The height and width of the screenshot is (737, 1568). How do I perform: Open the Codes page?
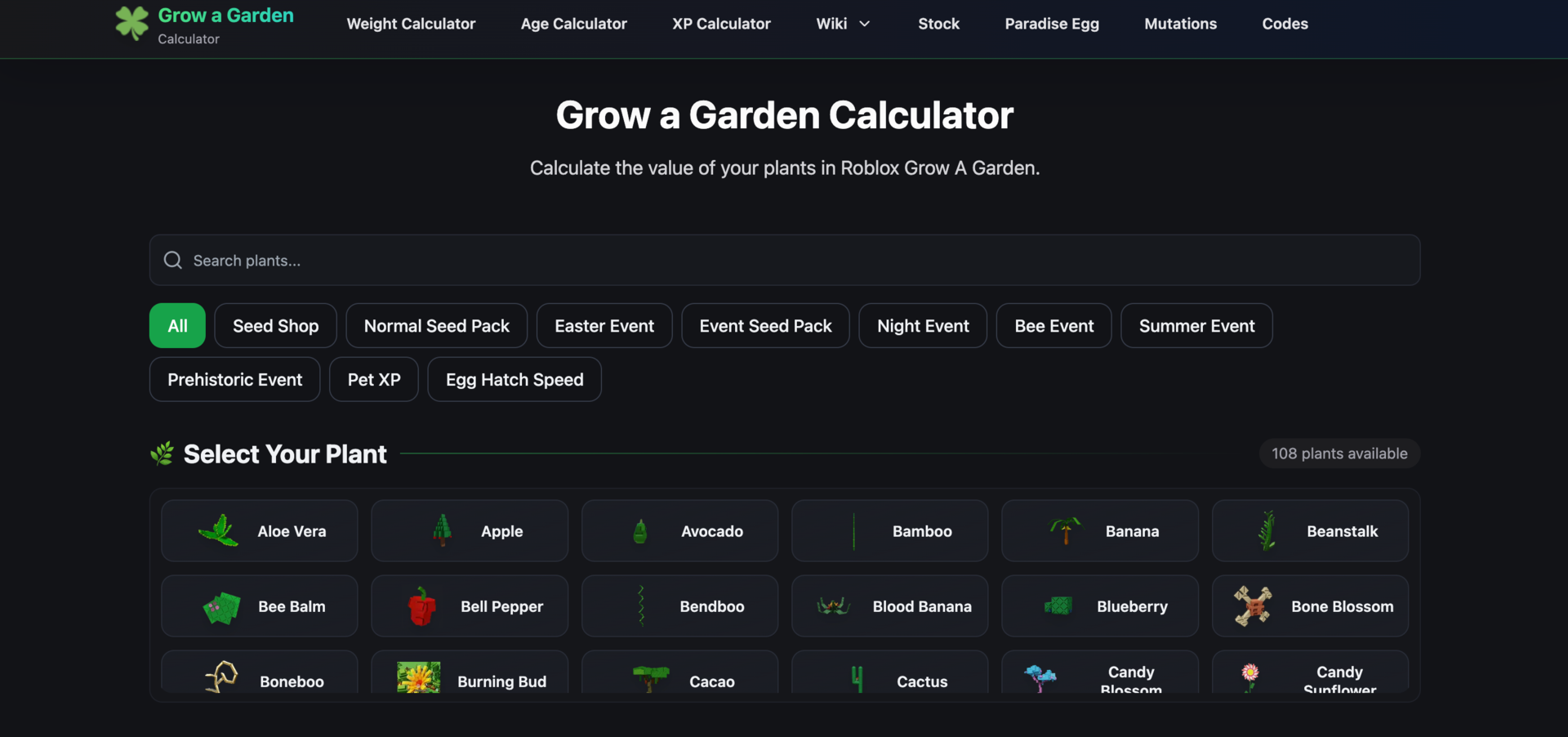tap(1285, 24)
